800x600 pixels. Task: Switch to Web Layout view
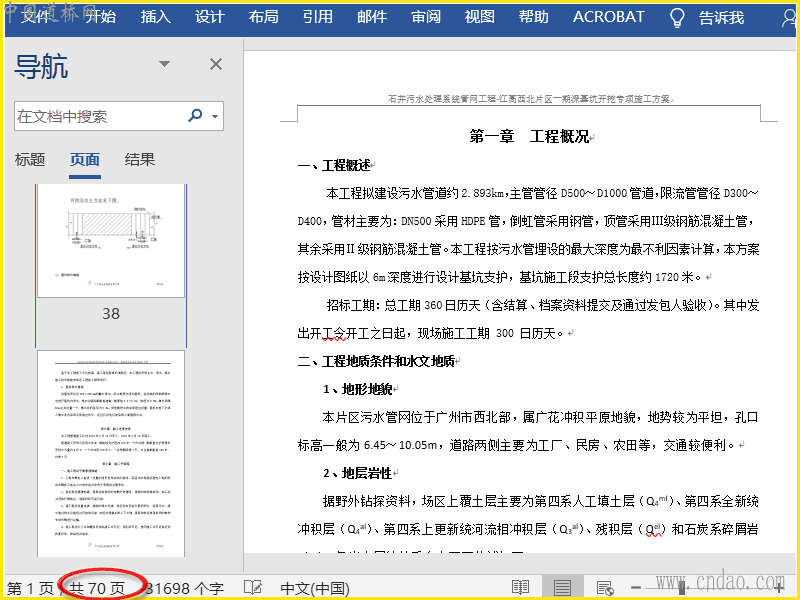[x=605, y=588]
